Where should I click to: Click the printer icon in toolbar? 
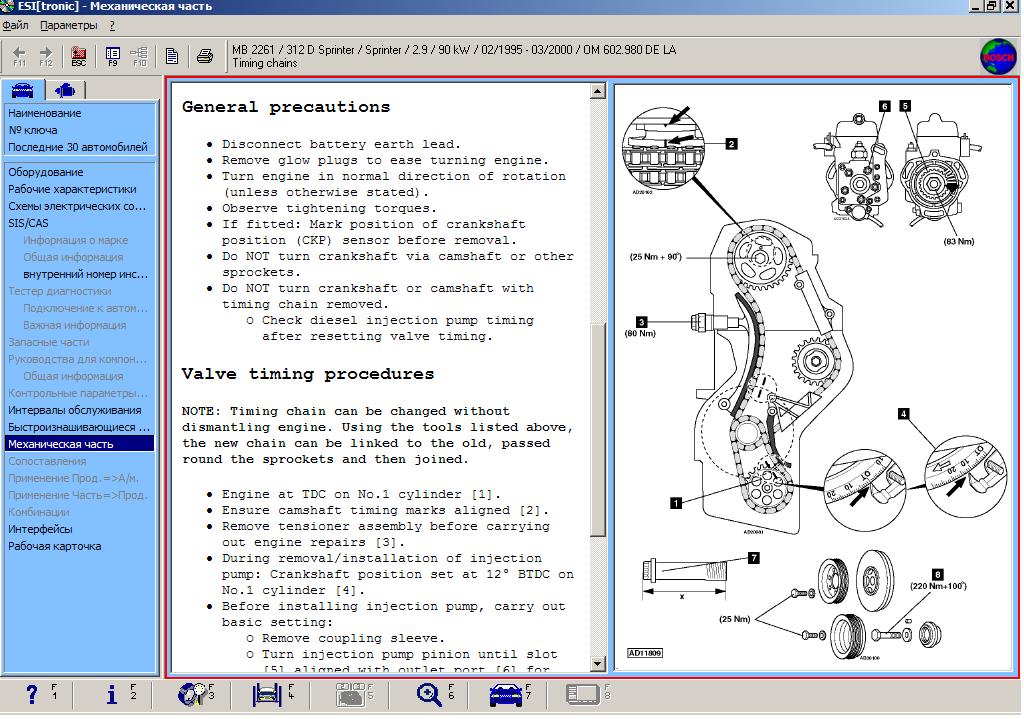tap(205, 56)
